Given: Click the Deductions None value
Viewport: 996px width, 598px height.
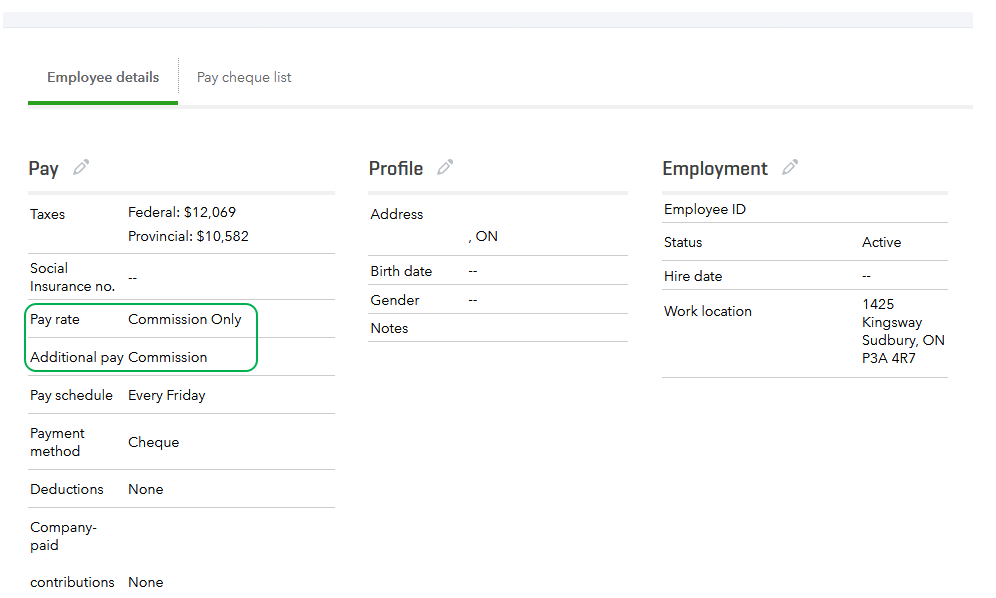Looking at the screenshot, I should click(x=146, y=489).
